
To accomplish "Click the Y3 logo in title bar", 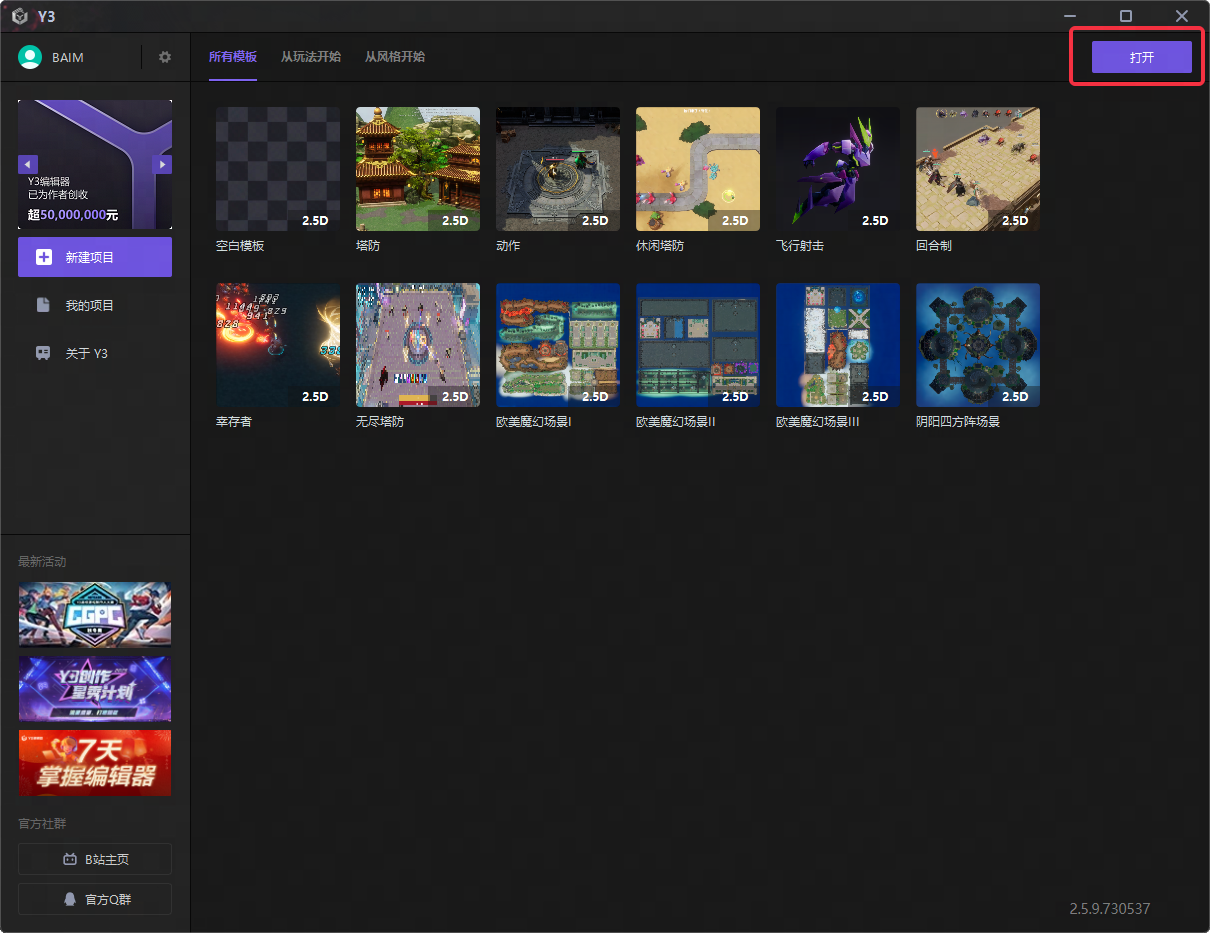I will (x=19, y=16).
